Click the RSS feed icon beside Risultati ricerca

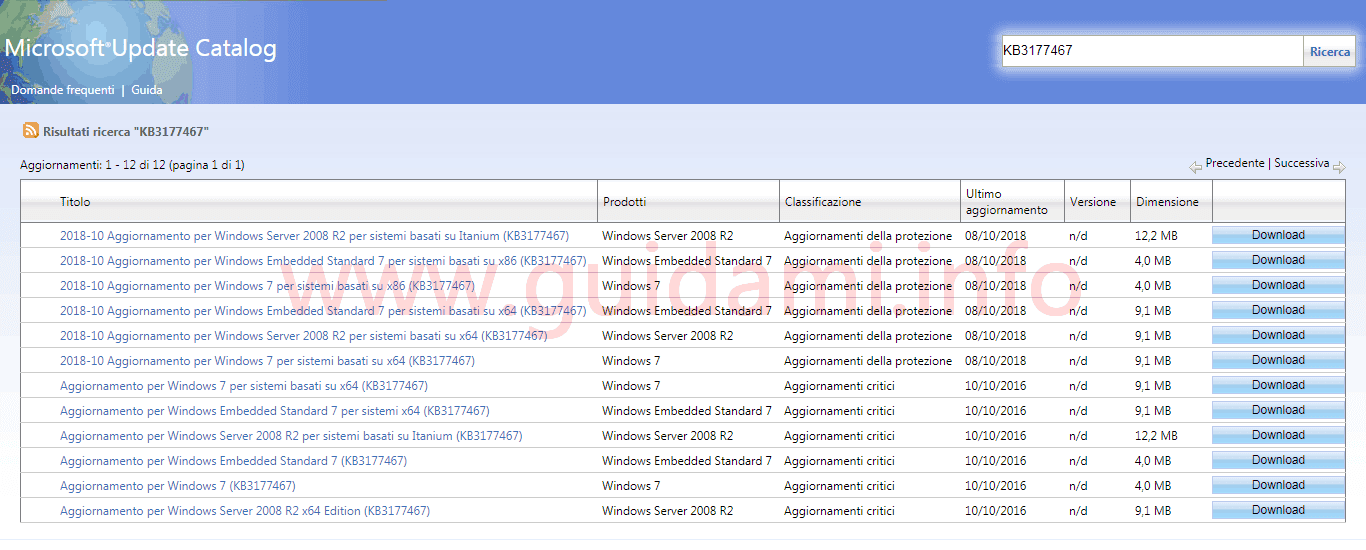(x=31, y=131)
